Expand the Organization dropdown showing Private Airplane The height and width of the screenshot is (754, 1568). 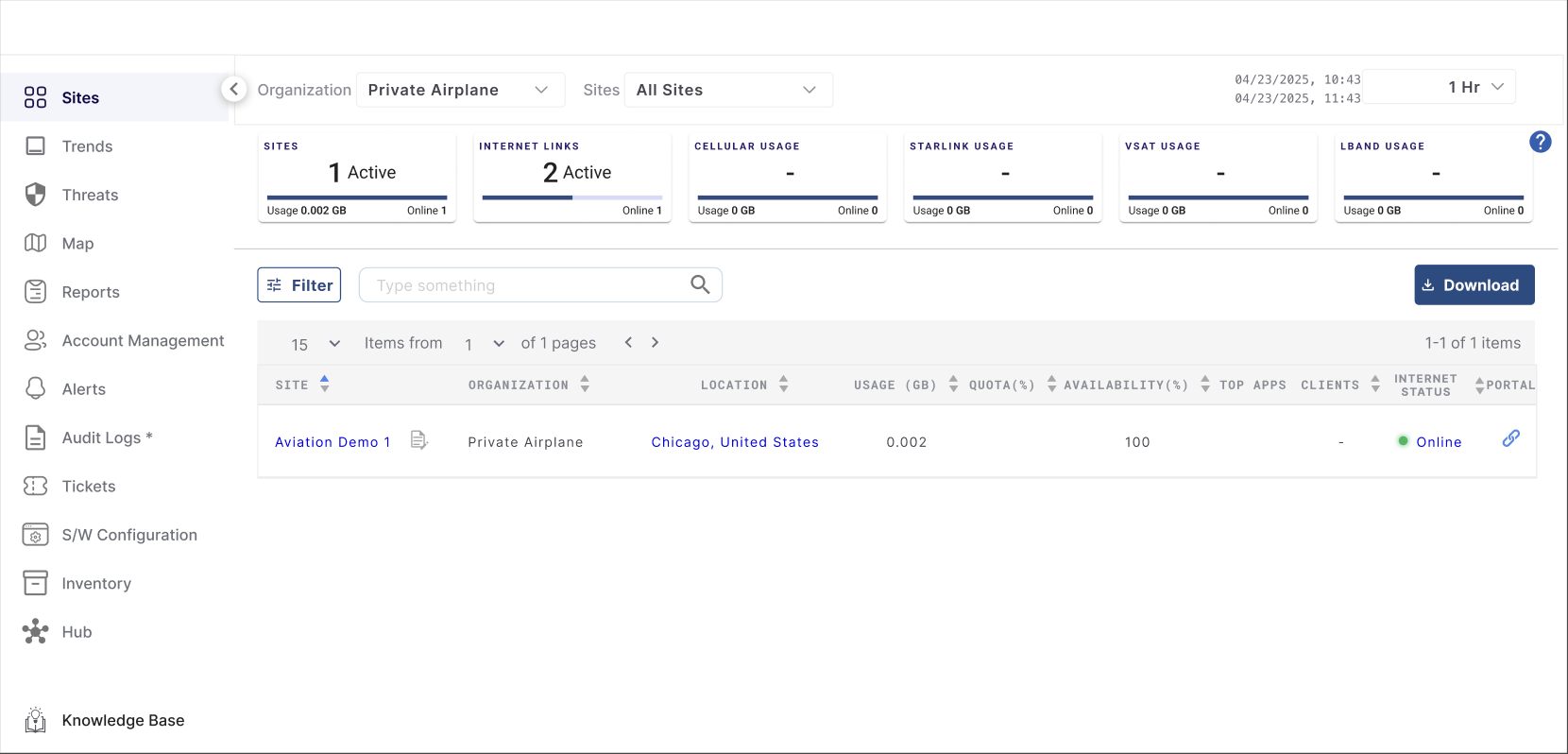pos(460,90)
